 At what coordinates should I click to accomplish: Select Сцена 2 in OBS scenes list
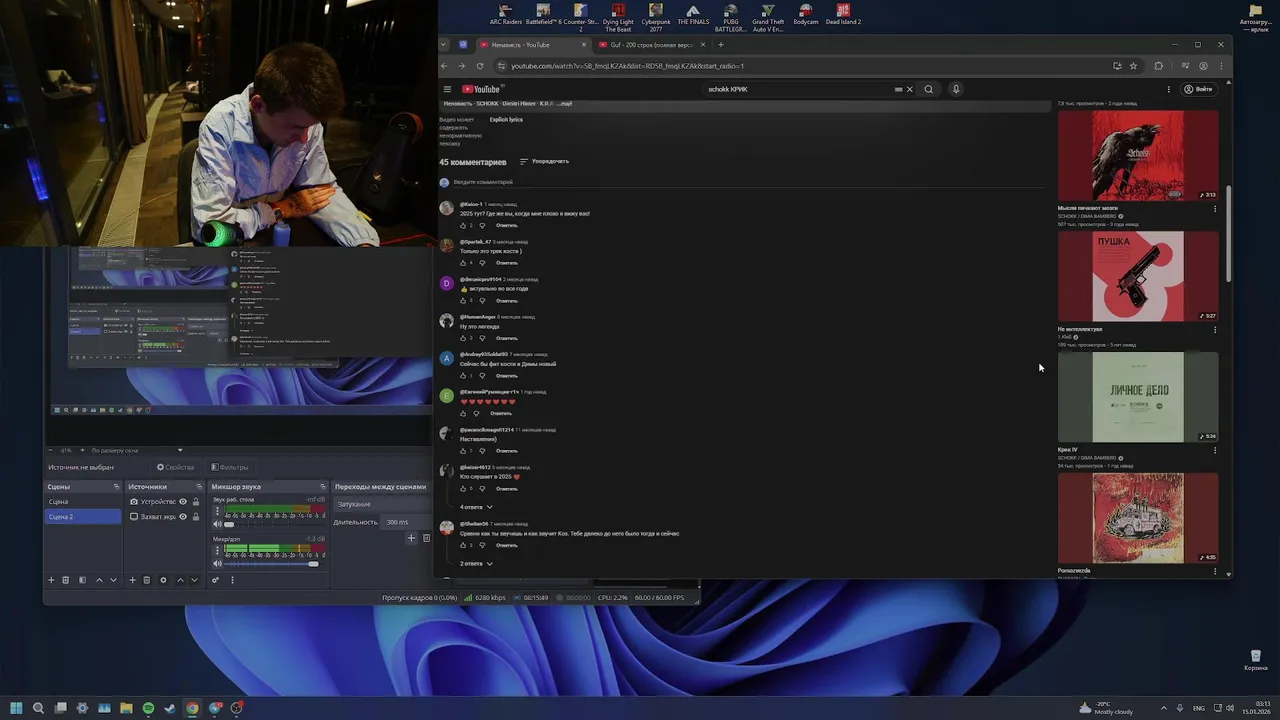coord(84,517)
